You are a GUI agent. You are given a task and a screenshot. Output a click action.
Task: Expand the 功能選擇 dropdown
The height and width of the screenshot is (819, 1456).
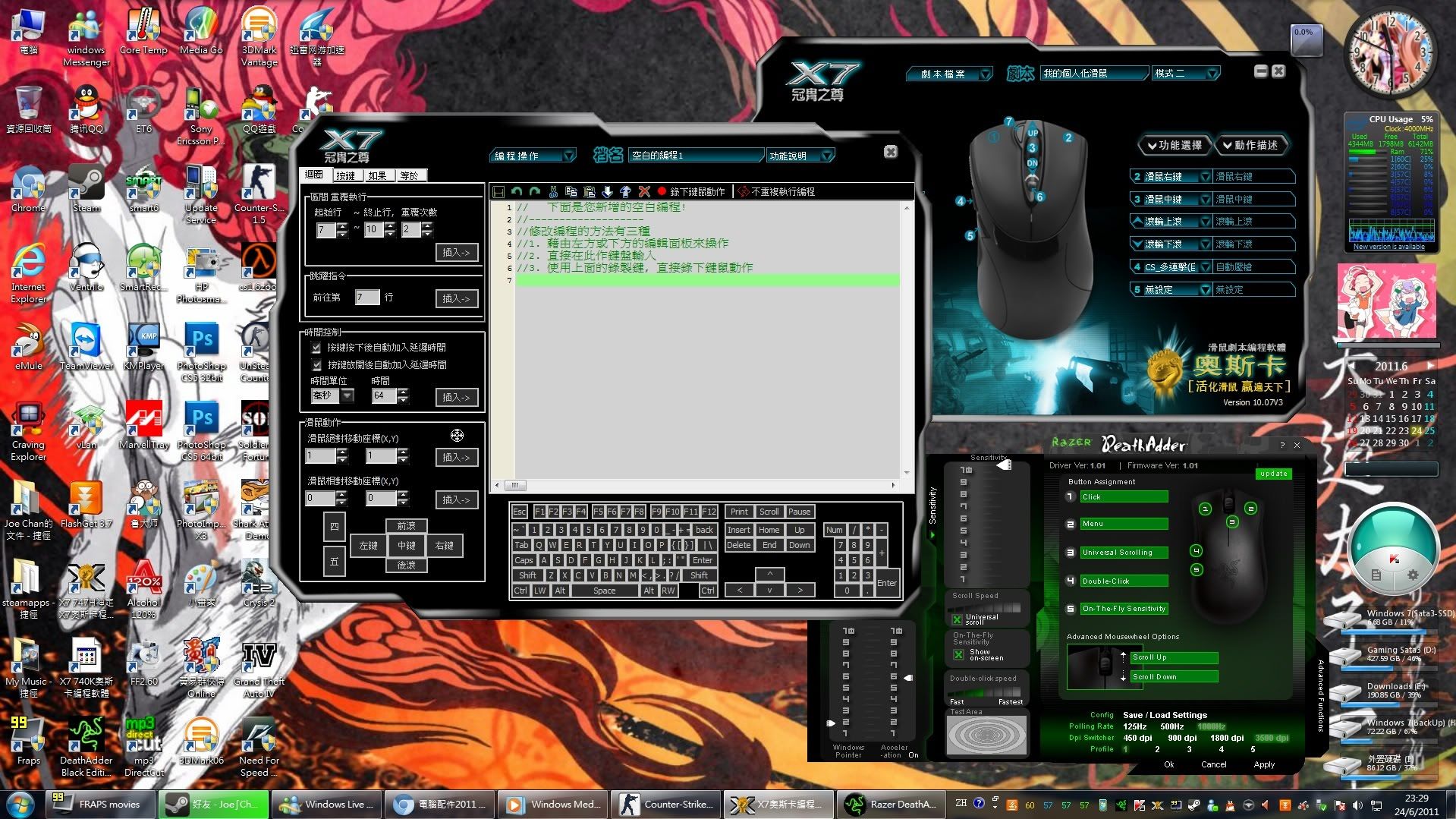point(1174,145)
